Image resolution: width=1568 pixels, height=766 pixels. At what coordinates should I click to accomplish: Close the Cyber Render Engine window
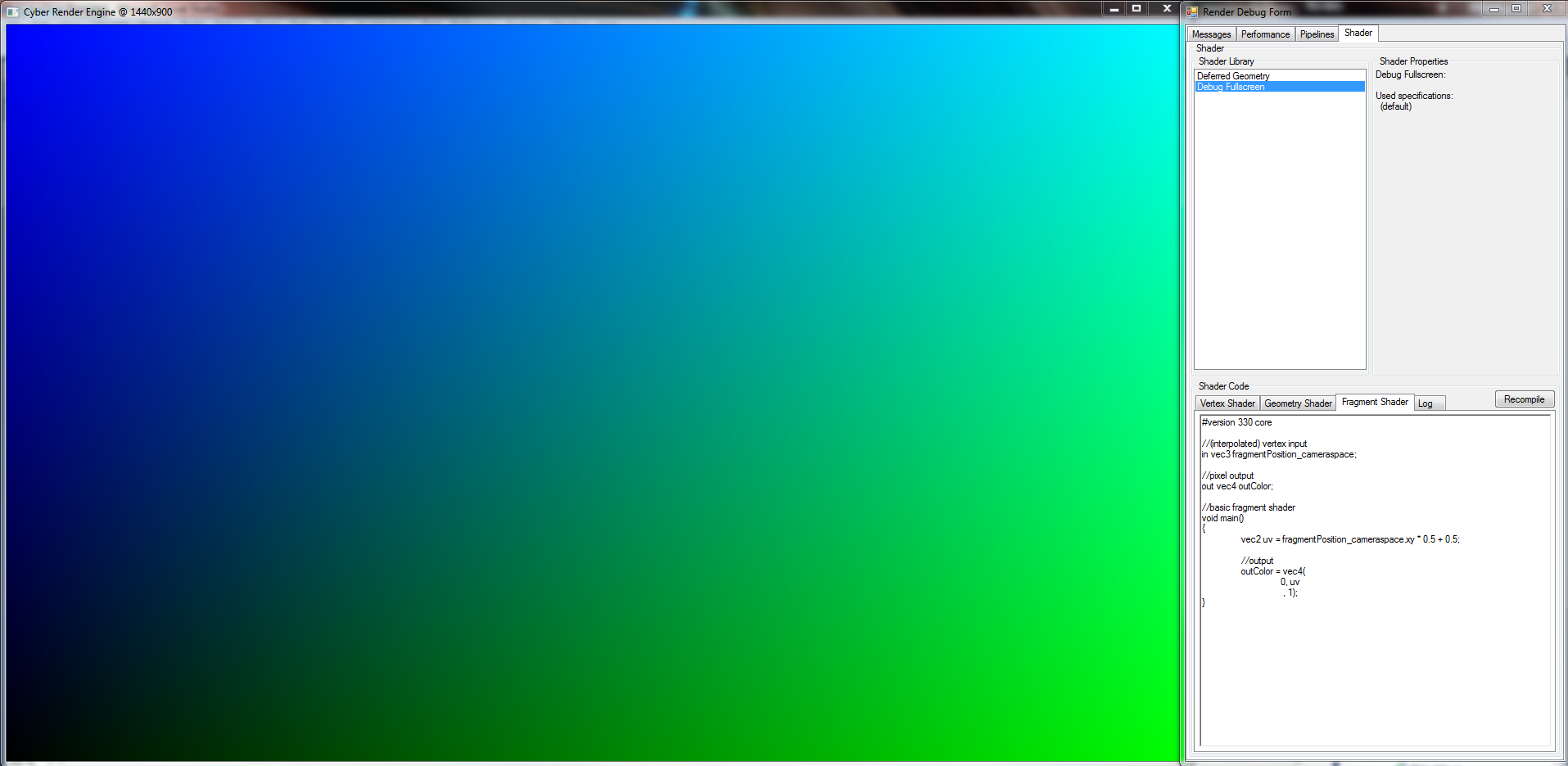pos(1167,9)
